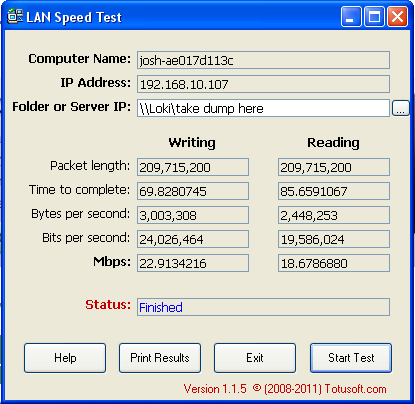This screenshot has width=415, height=404.
Task: Click the Exit button
Action: tap(255, 358)
